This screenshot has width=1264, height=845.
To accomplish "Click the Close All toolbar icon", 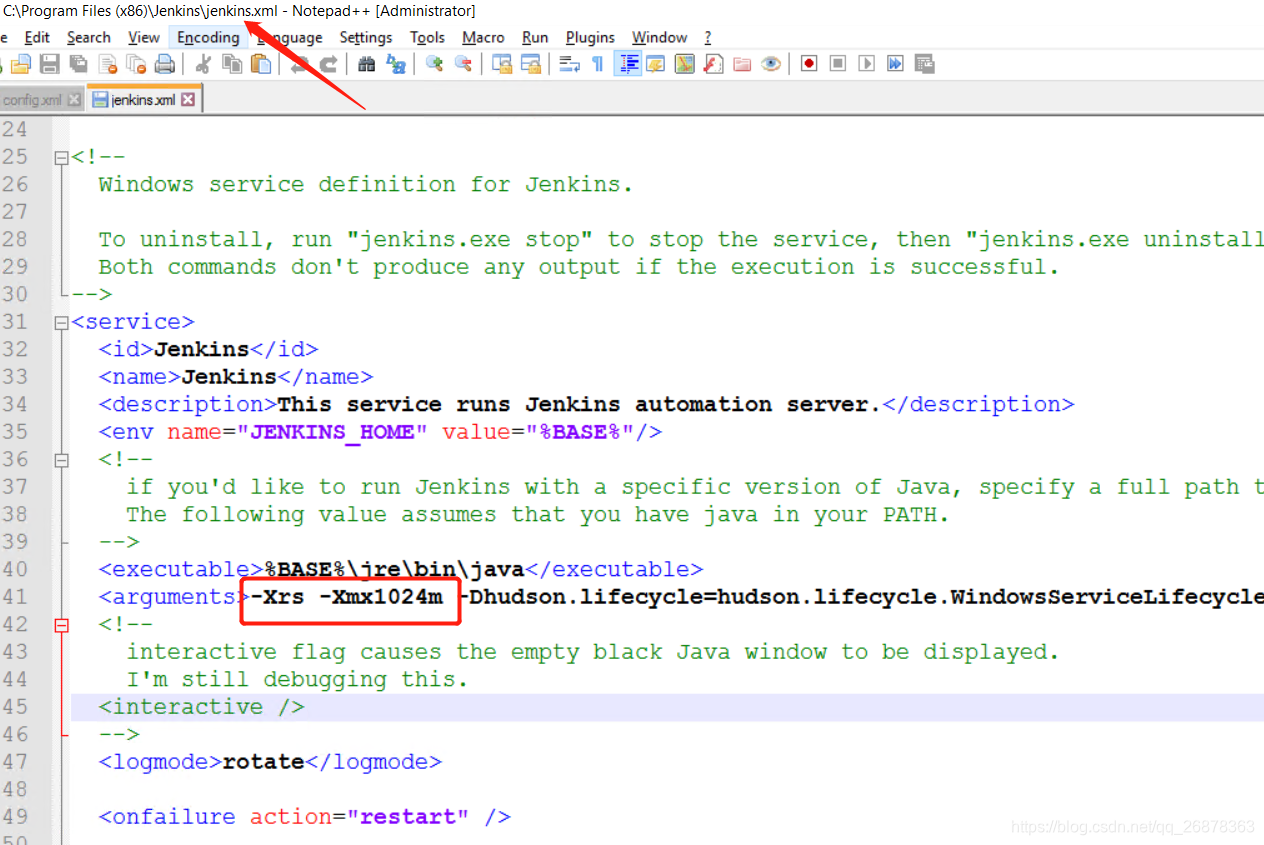I will coord(136,64).
